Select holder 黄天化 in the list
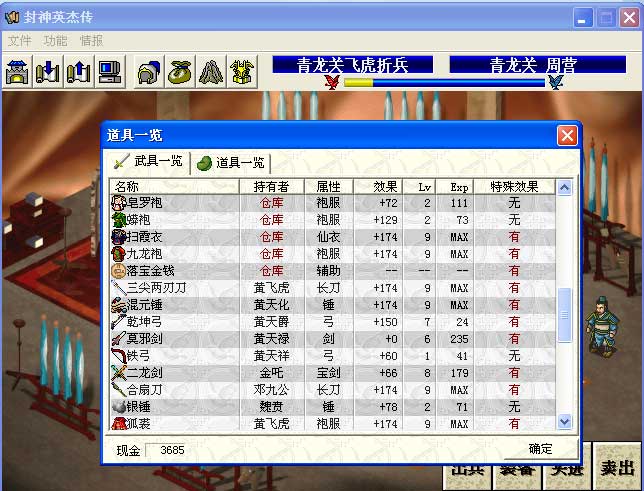 click(271, 305)
